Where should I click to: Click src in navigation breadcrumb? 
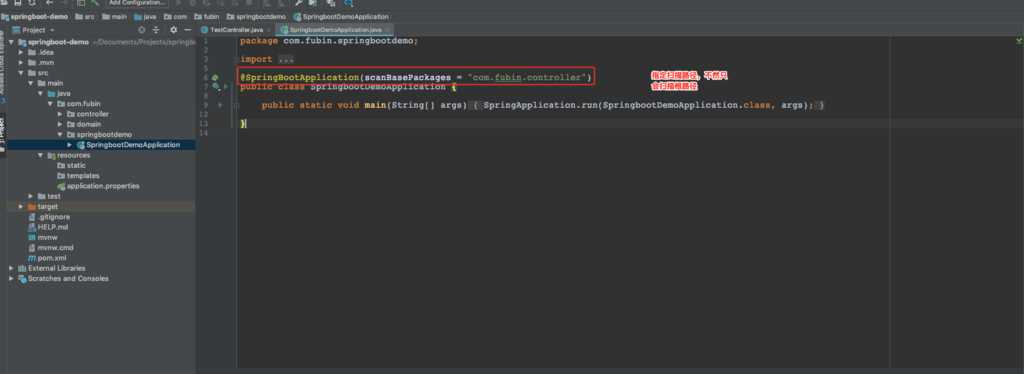click(x=85, y=16)
